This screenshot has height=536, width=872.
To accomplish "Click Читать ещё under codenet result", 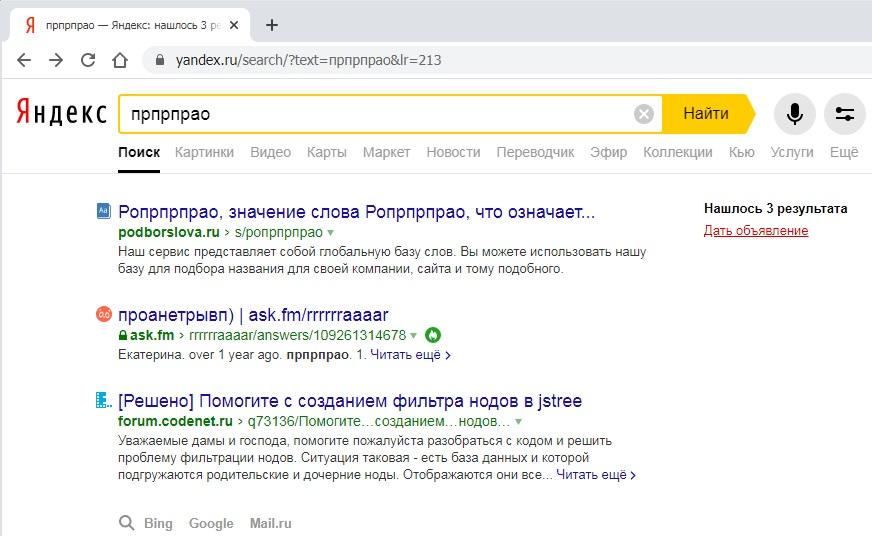I will point(596,475).
